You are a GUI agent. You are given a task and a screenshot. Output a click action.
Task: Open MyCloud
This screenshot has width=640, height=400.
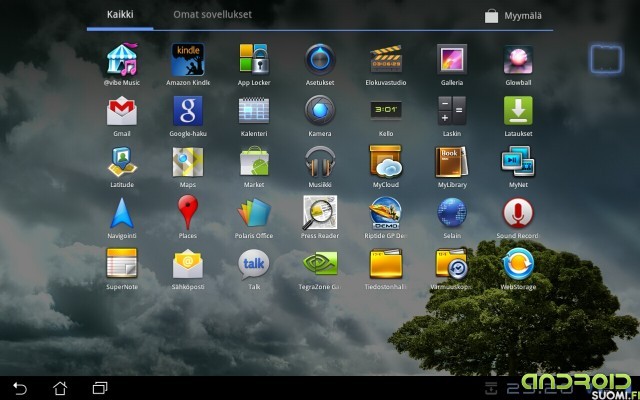(x=386, y=162)
